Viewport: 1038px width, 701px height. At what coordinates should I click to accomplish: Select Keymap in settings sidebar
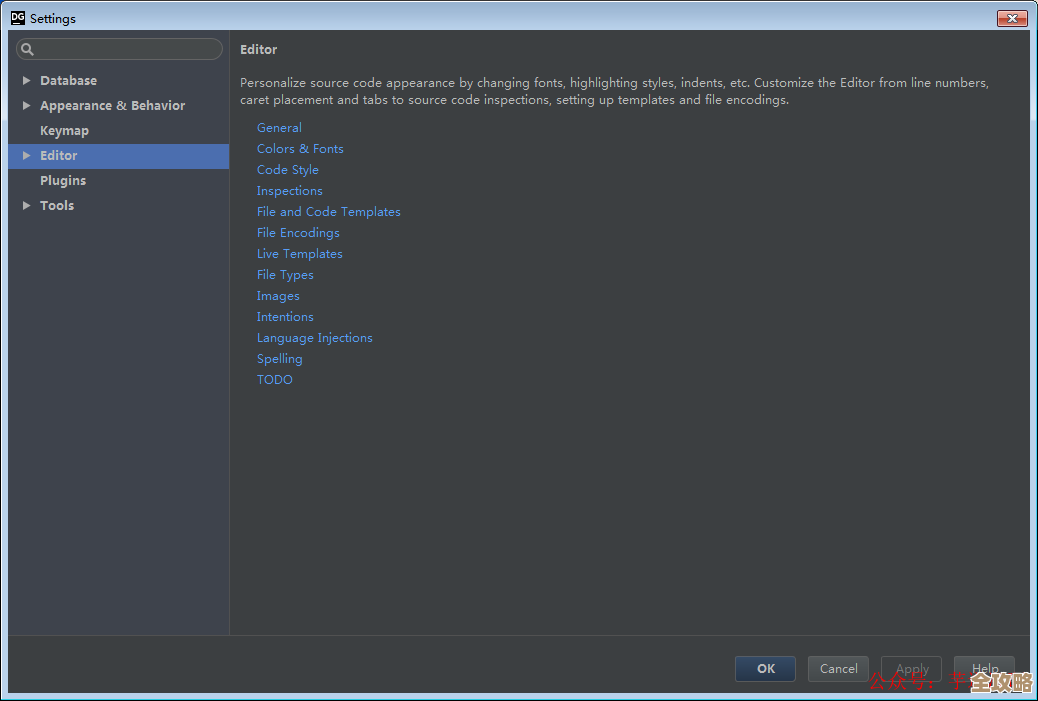click(x=64, y=130)
